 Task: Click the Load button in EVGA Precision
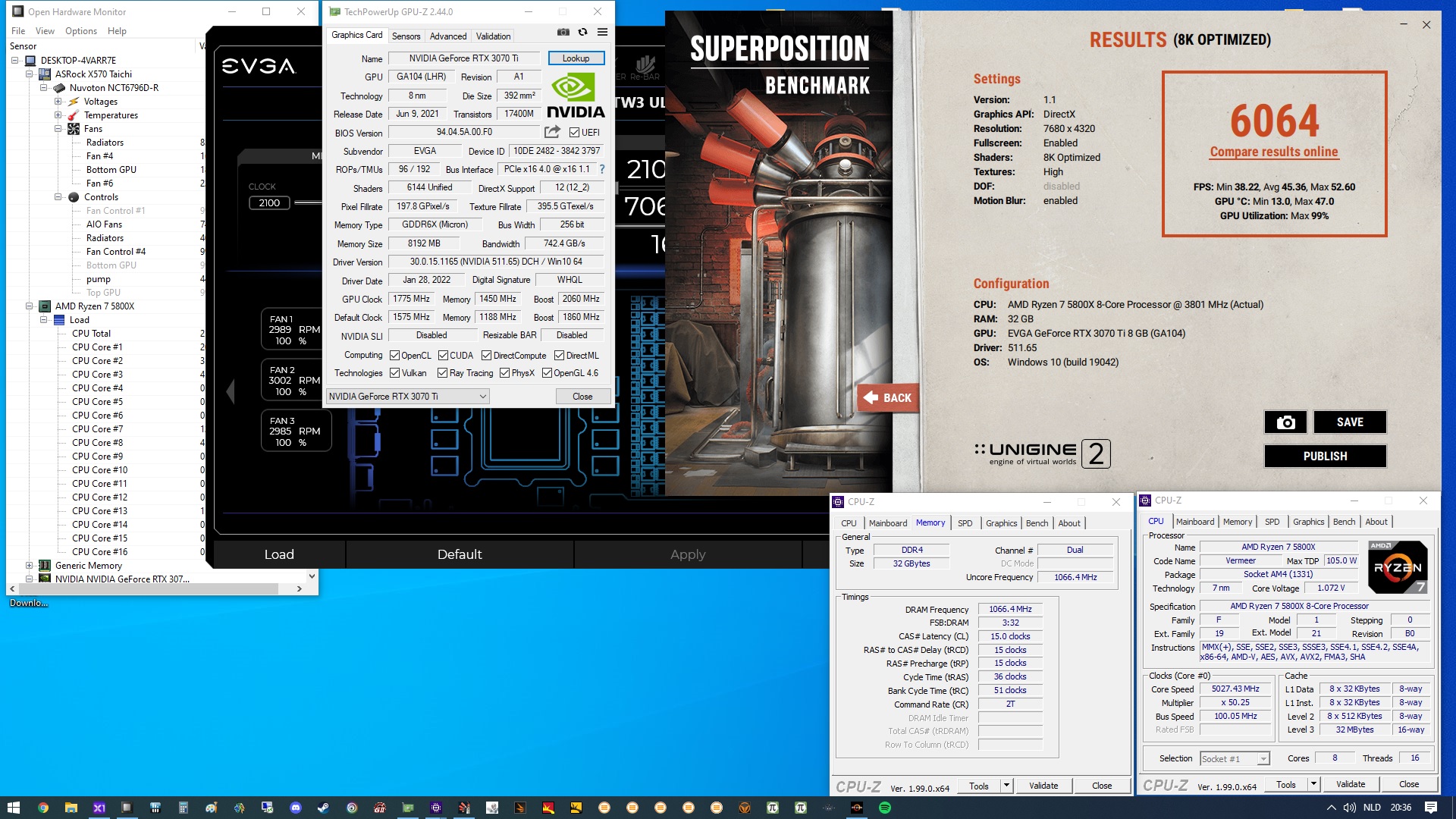[x=279, y=554]
